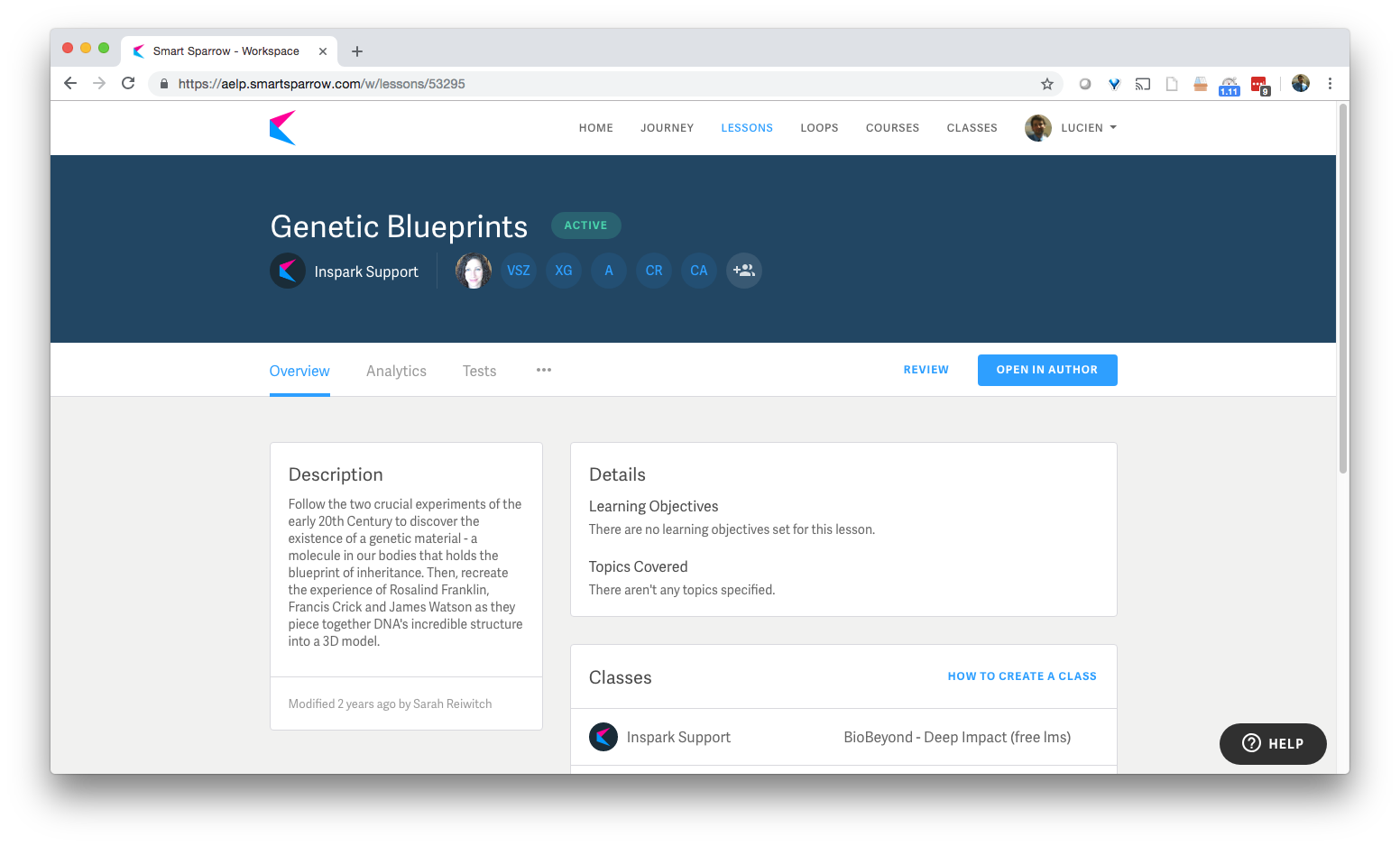Image resolution: width=1400 pixels, height=846 pixels.
Task: Switch to the Tests tab
Action: click(480, 371)
